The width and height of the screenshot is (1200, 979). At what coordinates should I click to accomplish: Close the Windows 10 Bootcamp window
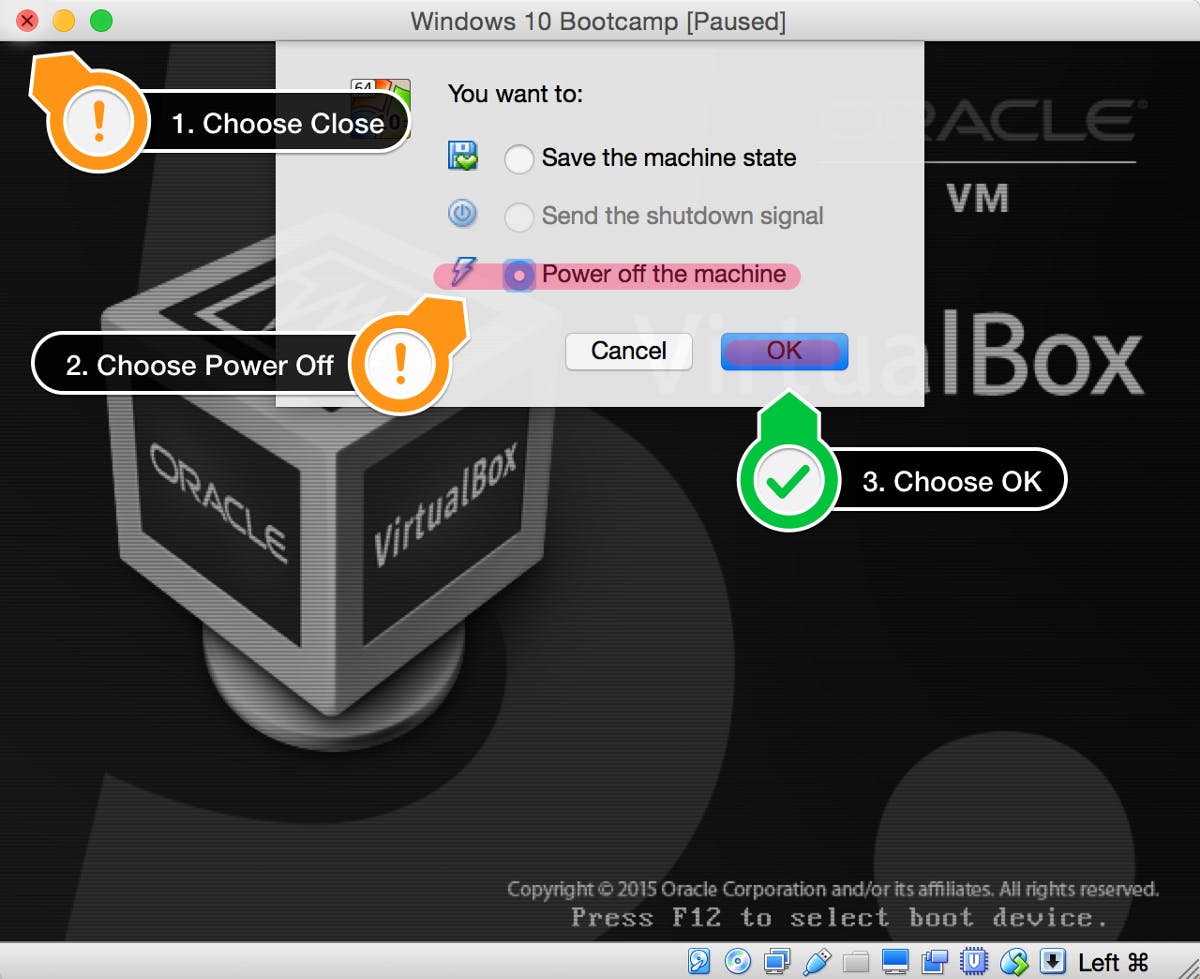click(28, 21)
